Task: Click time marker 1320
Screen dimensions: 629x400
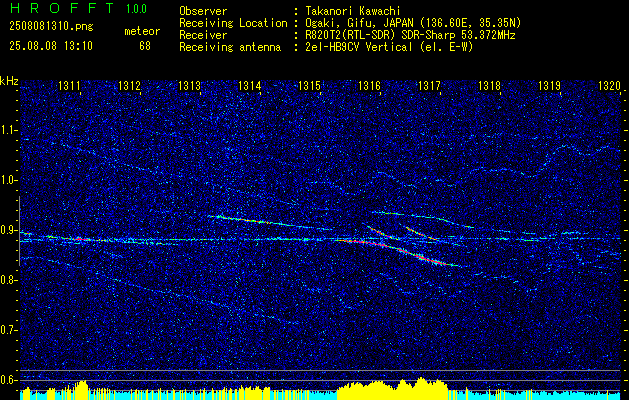Action: coord(609,85)
